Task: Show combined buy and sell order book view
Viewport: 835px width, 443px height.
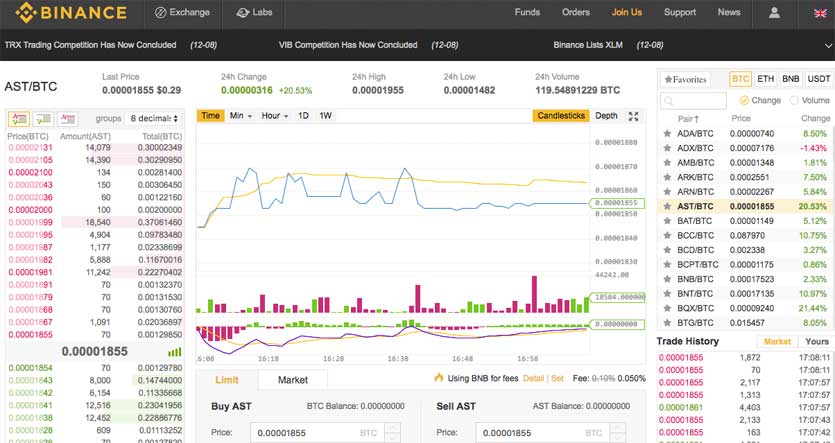Action: pyautogui.click(x=19, y=118)
